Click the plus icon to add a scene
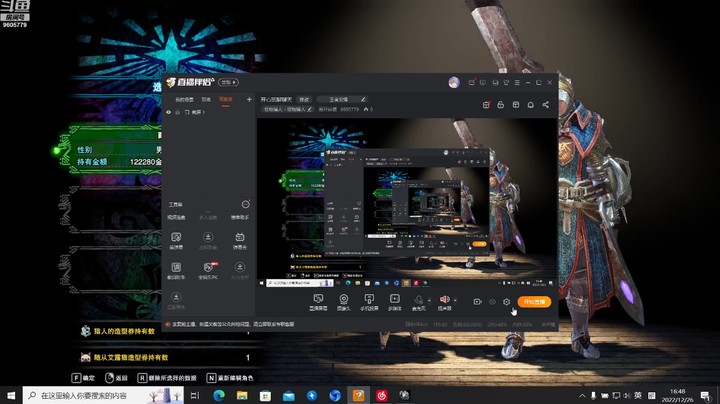The image size is (720, 404). [249, 99]
